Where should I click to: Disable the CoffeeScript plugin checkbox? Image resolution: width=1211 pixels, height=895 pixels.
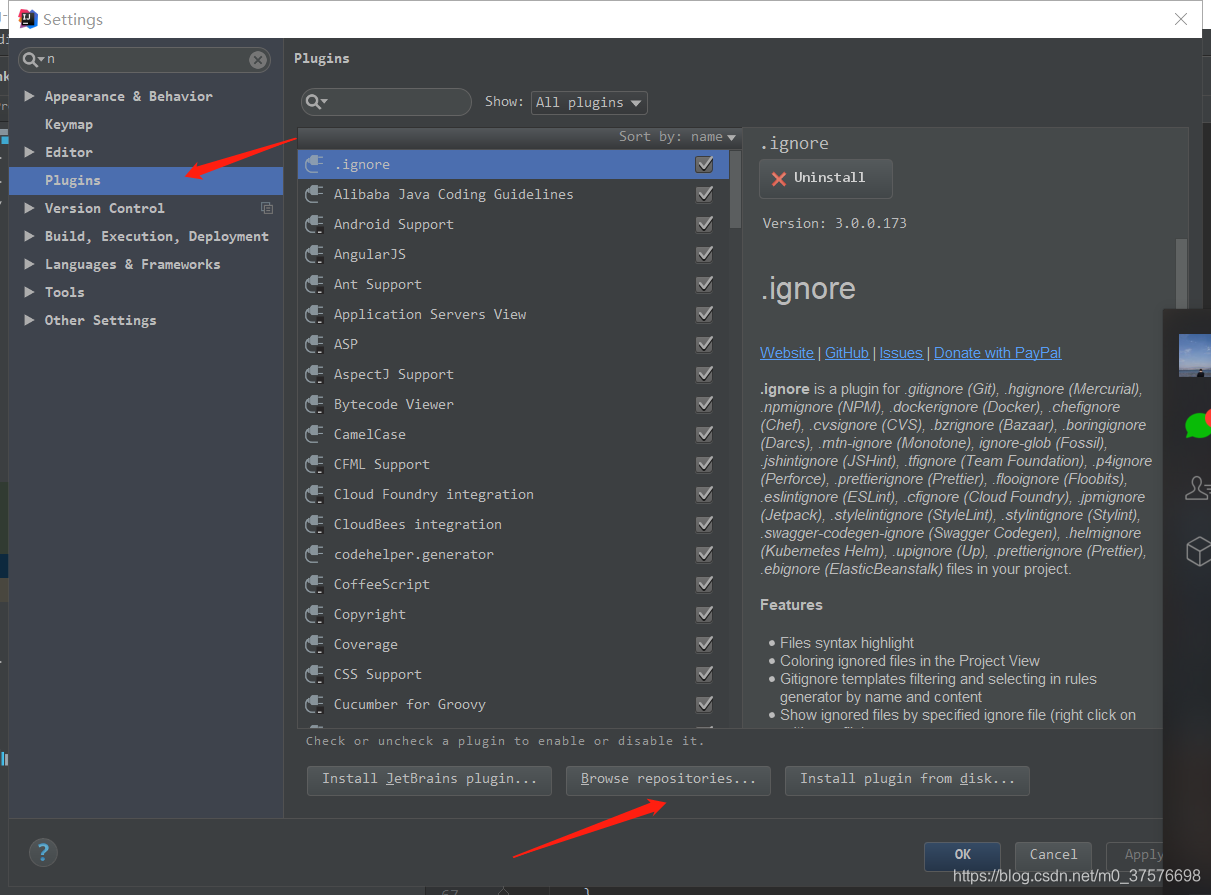point(704,584)
